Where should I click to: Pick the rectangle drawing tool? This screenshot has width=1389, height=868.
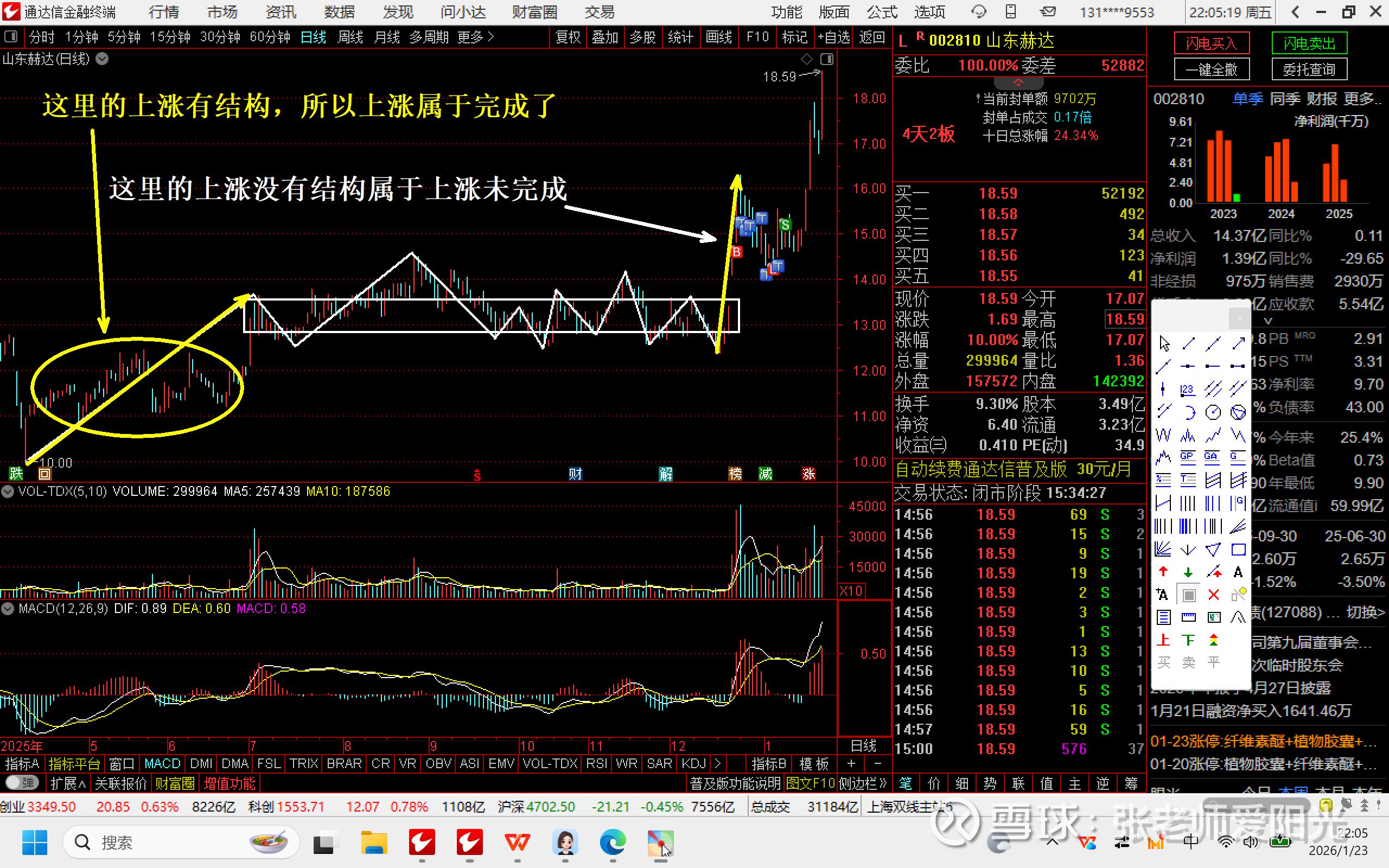1238,550
